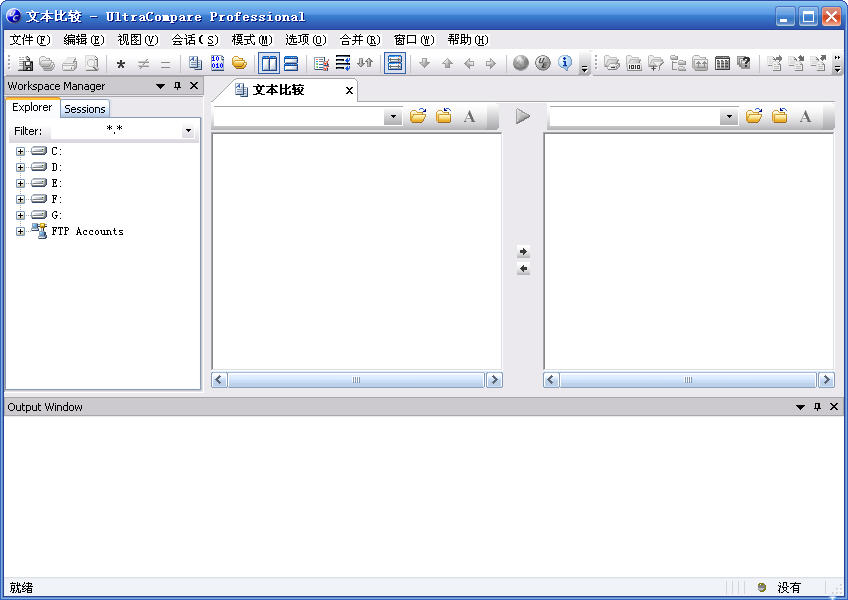Open the 选项(O) menu
Viewport: 848px width, 600px height.
tap(305, 40)
